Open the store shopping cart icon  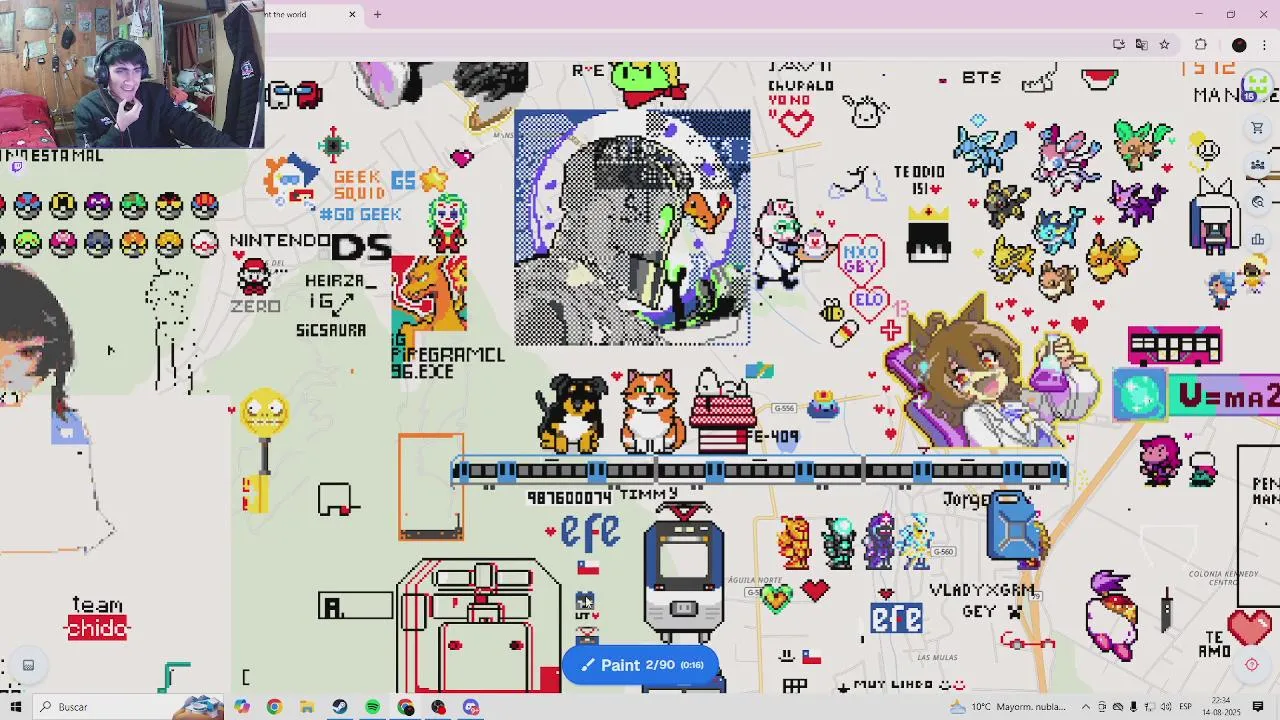click(x=1258, y=128)
